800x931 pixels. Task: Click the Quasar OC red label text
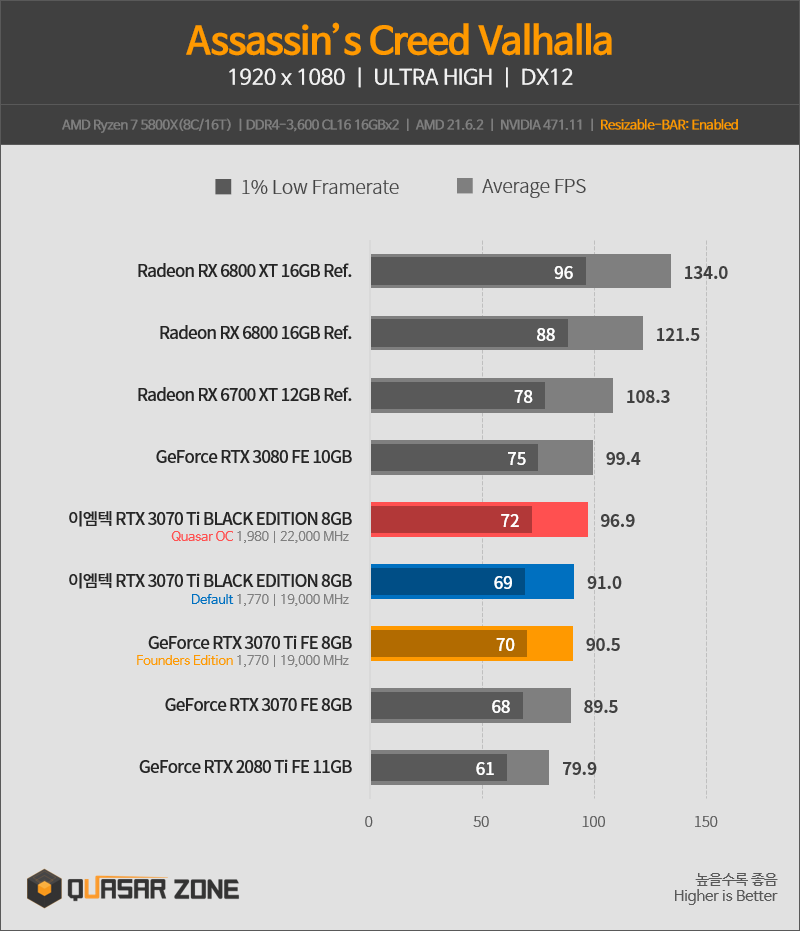pos(202,536)
